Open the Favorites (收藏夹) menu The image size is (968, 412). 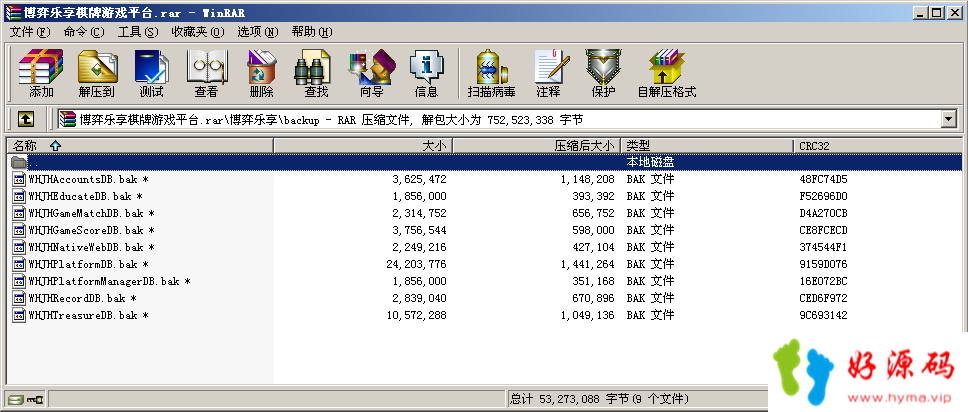pyautogui.click(x=198, y=32)
